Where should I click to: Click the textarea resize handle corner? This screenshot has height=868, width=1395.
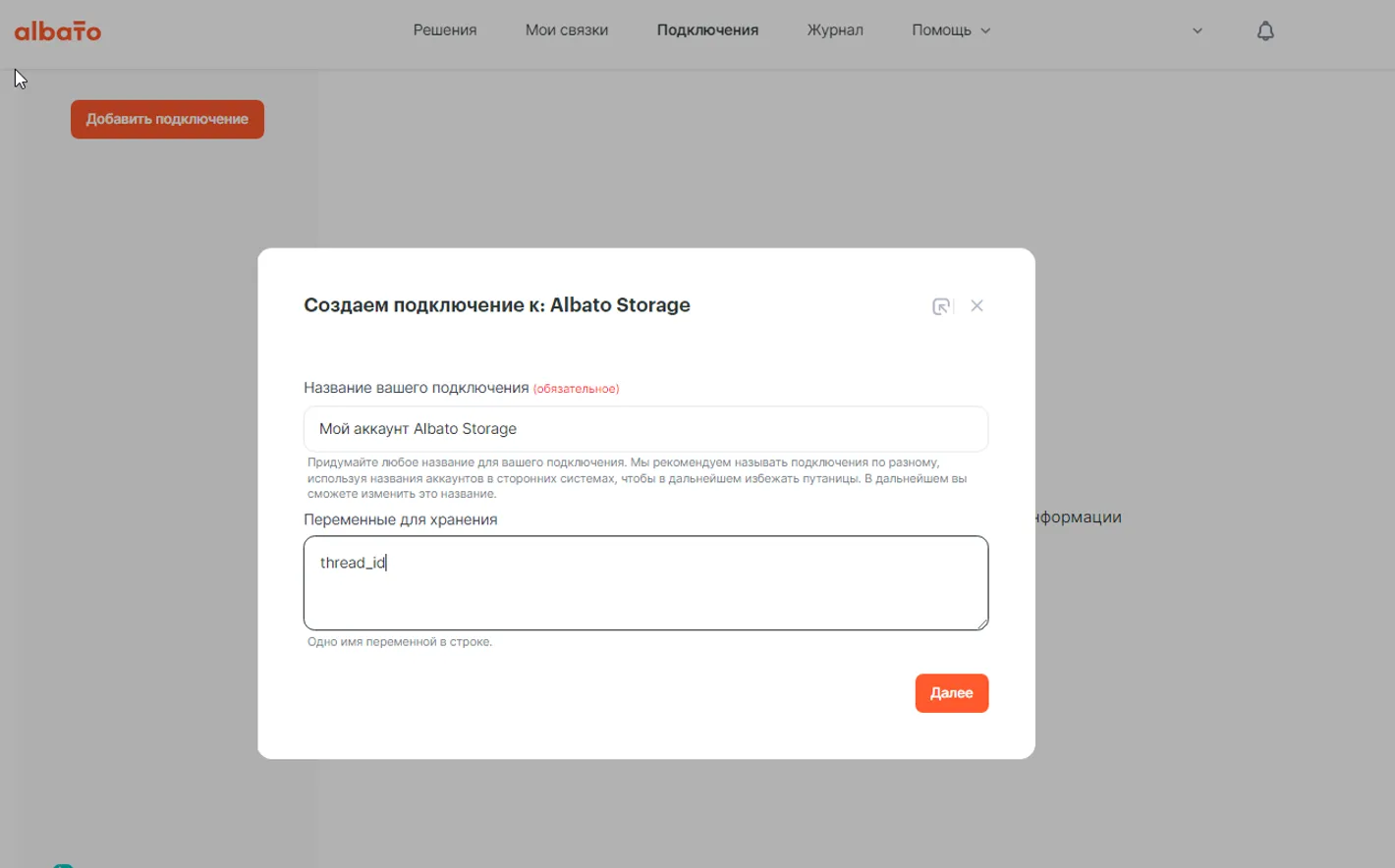(981, 624)
